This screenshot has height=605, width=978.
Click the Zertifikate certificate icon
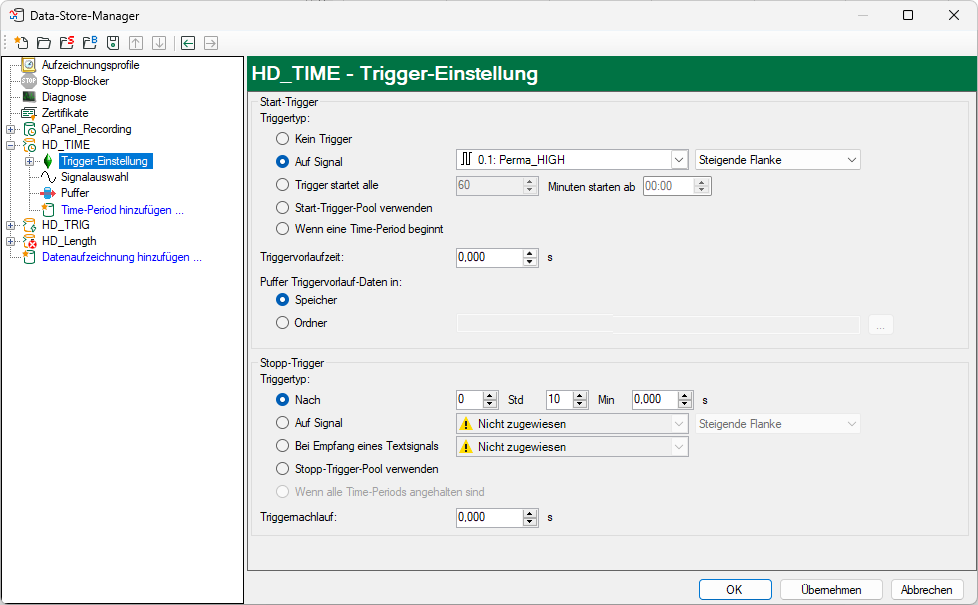pyautogui.click(x=29, y=113)
